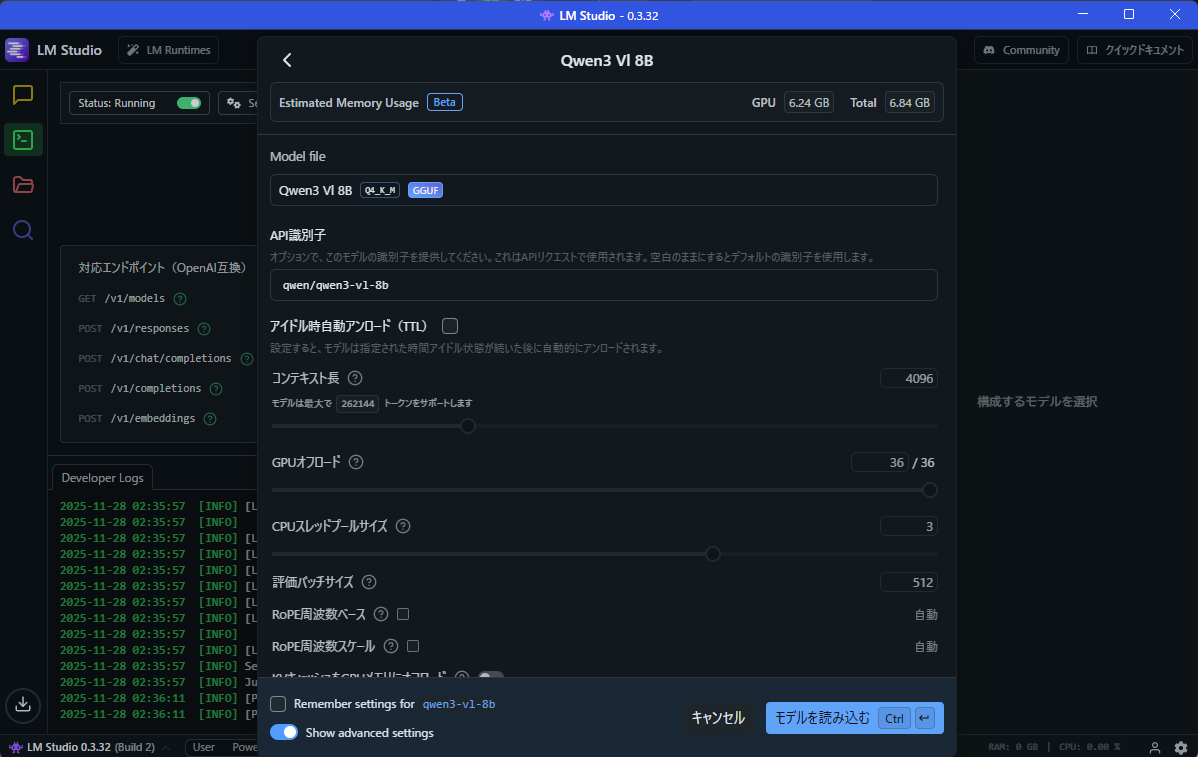Click the LM Studio logo at top left

click(x=17, y=50)
